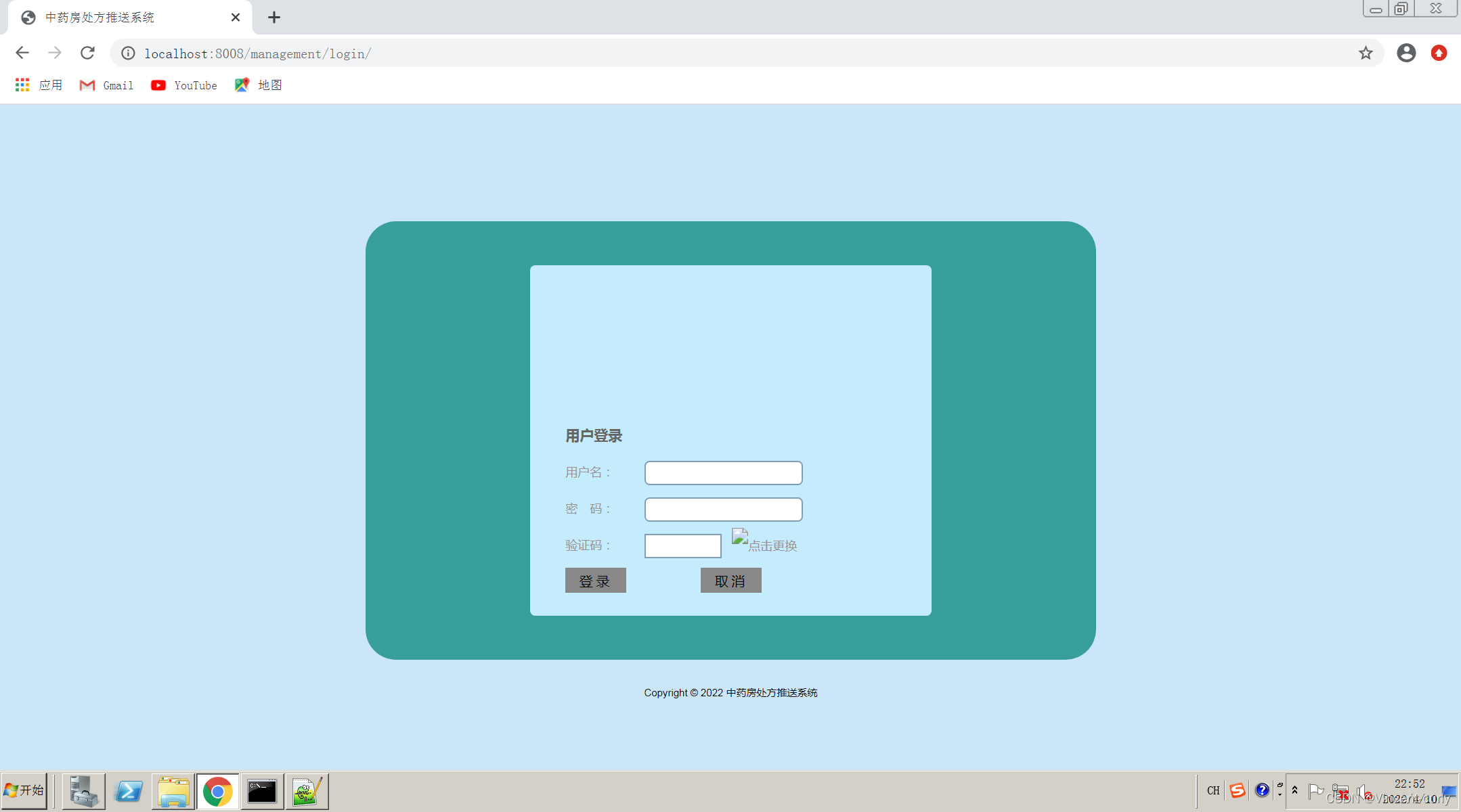Select the 中药房处方推送系统 tab
This screenshot has width=1461, height=812.
pos(100,18)
